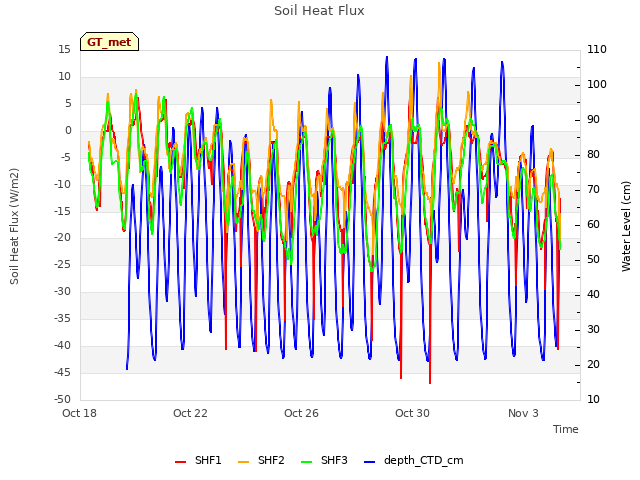Click the 100 right-axis tick label
Screen dimensions: 640x480
597,84
